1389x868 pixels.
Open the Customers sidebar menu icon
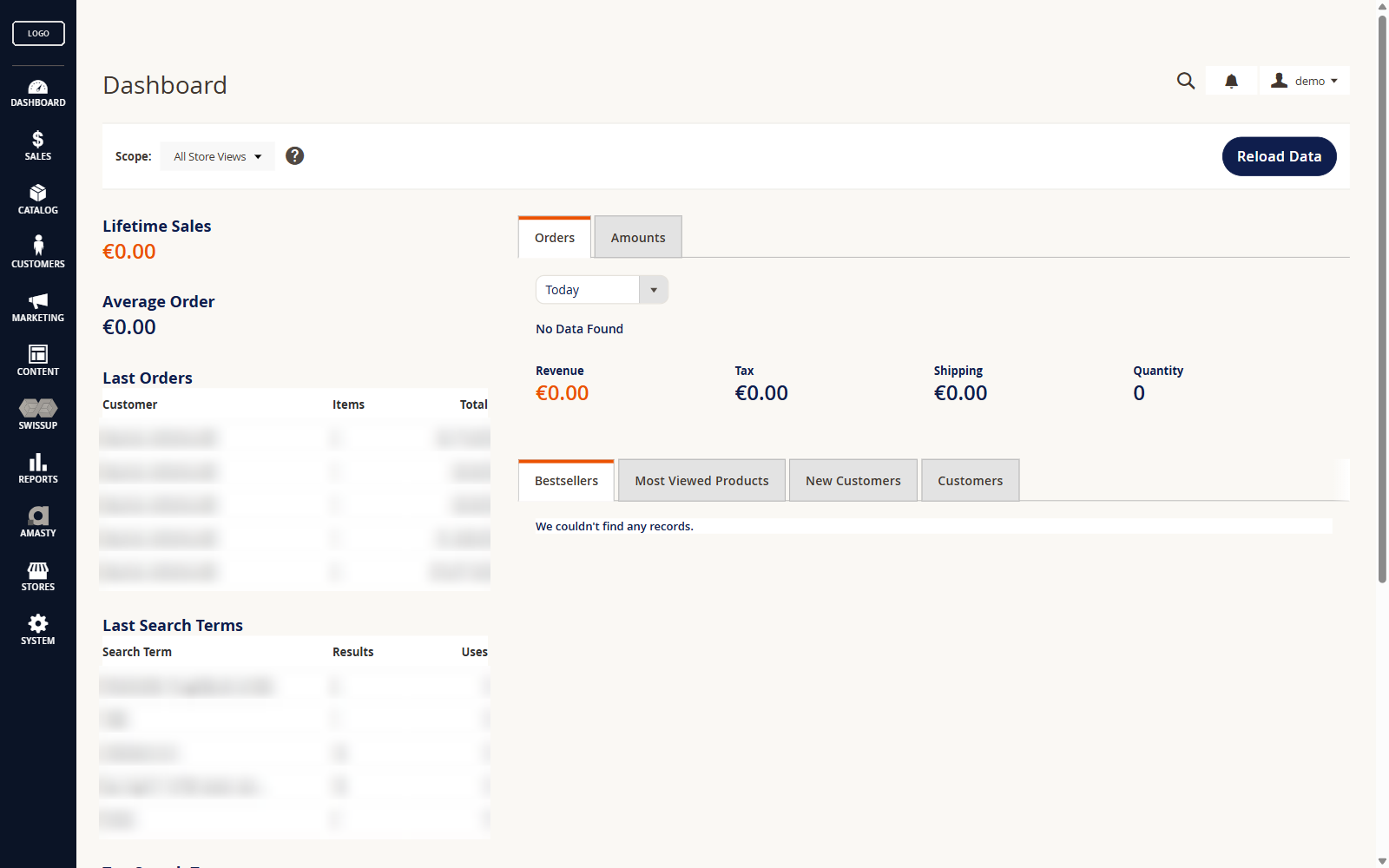point(38,253)
